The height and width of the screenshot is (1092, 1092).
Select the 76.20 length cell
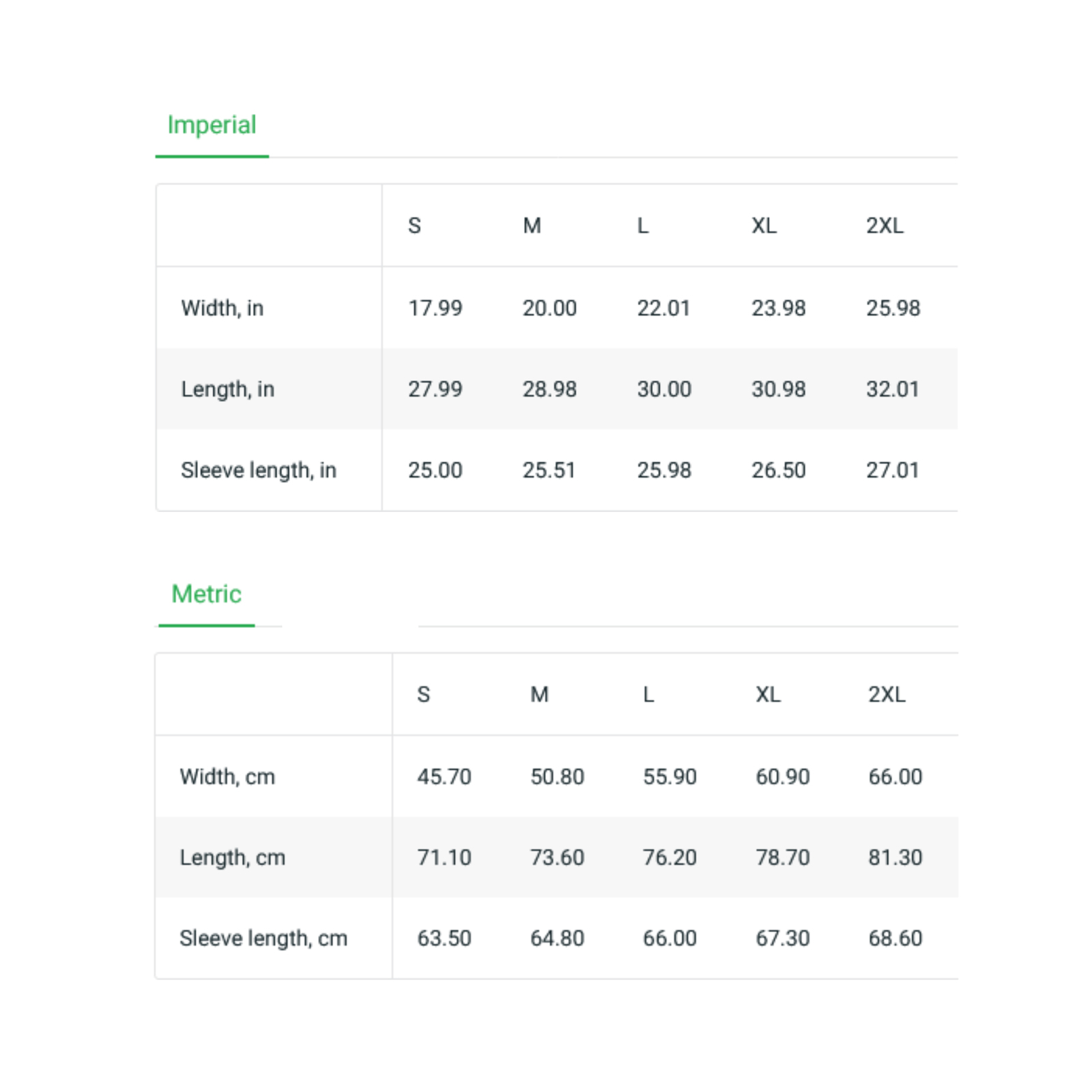click(670, 857)
